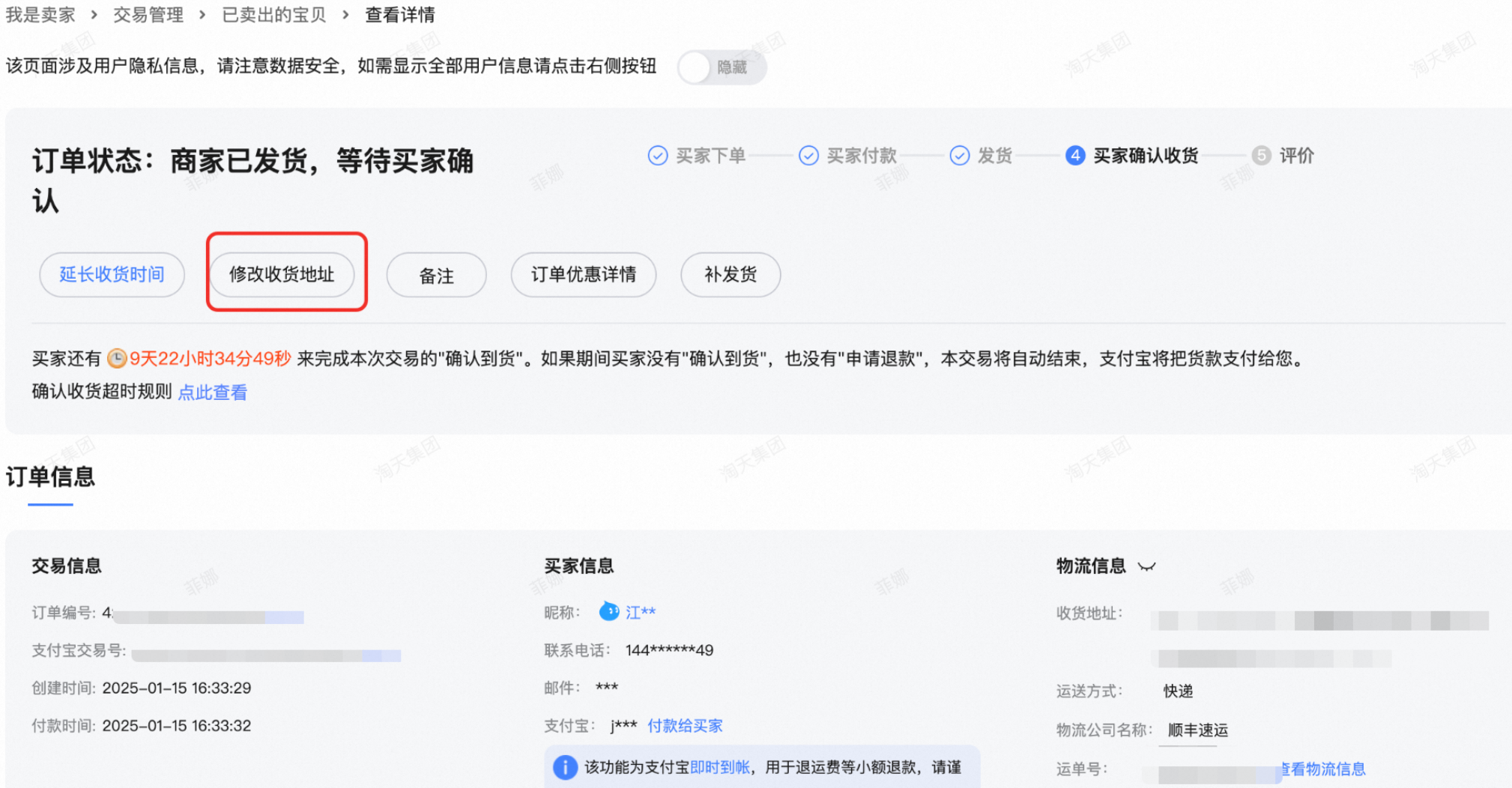Click 延长收货时间 to extend delivery time
This screenshot has height=788, width=1512.
tap(111, 275)
